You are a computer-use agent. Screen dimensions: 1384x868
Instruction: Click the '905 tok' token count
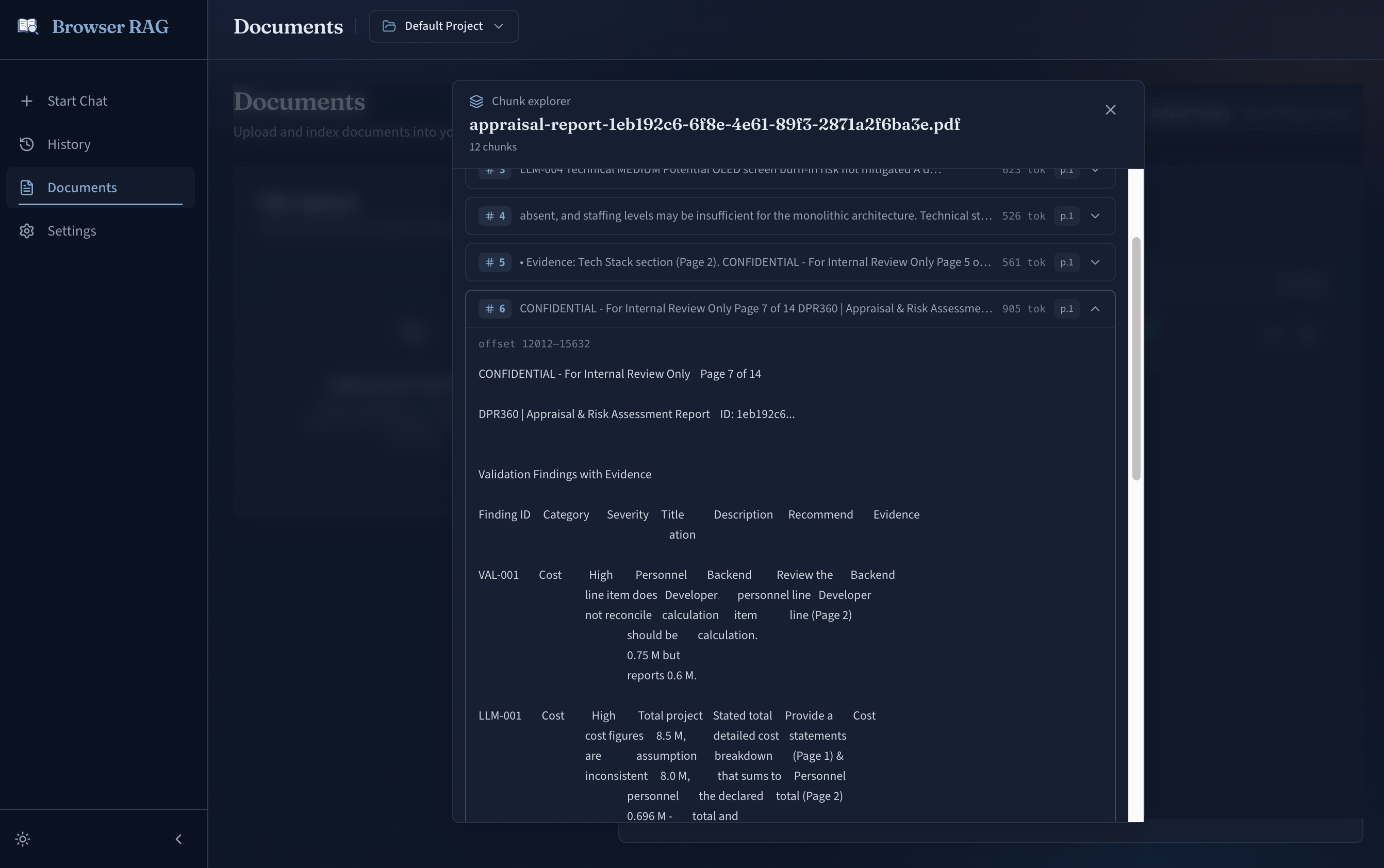coord(1024,309)
